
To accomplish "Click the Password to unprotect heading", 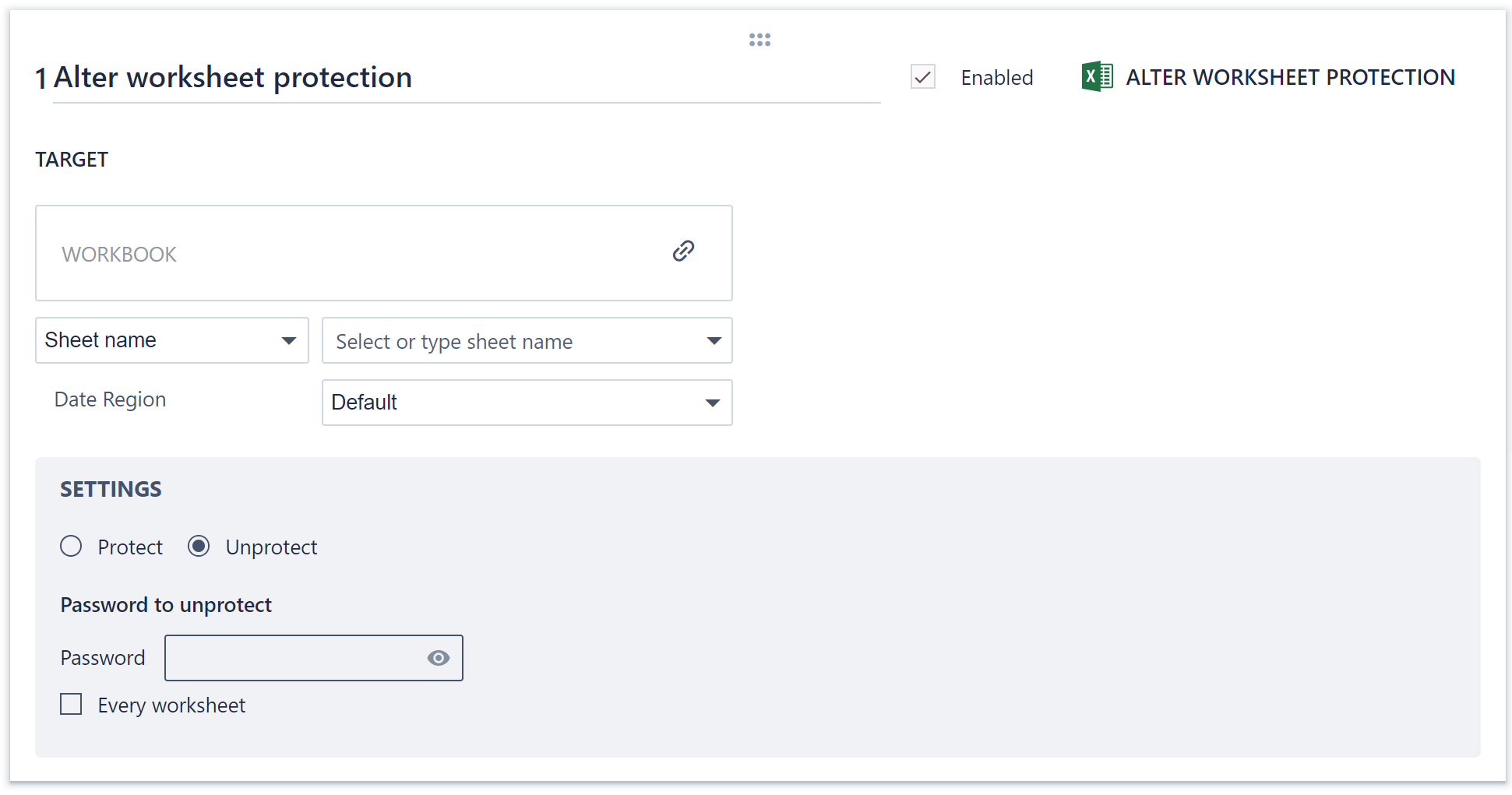I will pyautogui.click(x=165, y=604).
